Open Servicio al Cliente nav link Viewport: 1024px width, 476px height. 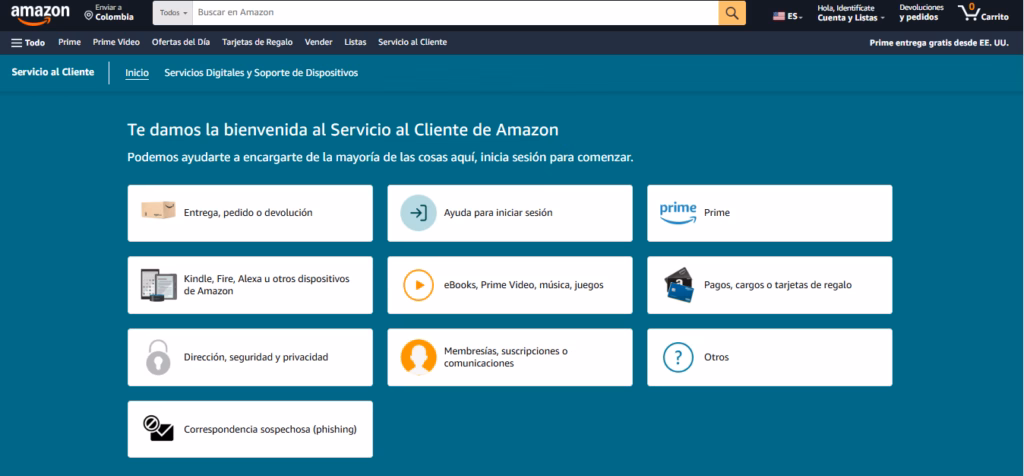pyautogui.click(x=413, y=42)
